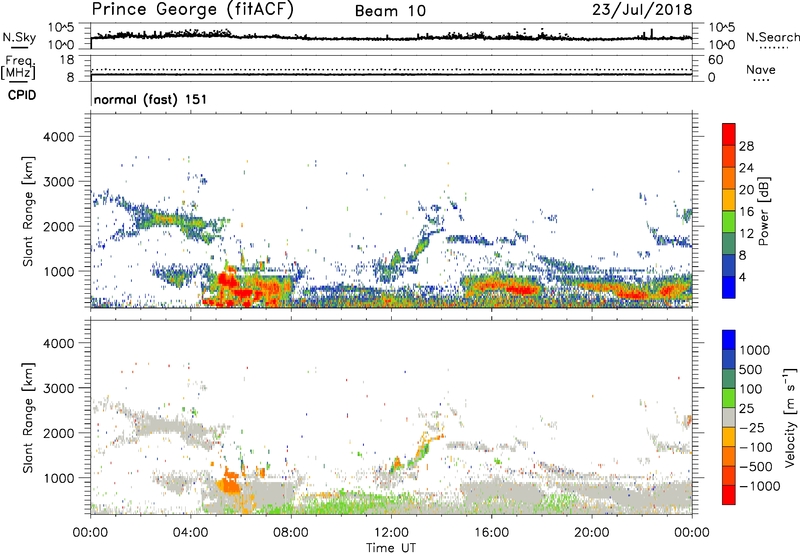Select the light green segment of the power colorbar
Screen dimensions: 800x554
coord(729,221)
